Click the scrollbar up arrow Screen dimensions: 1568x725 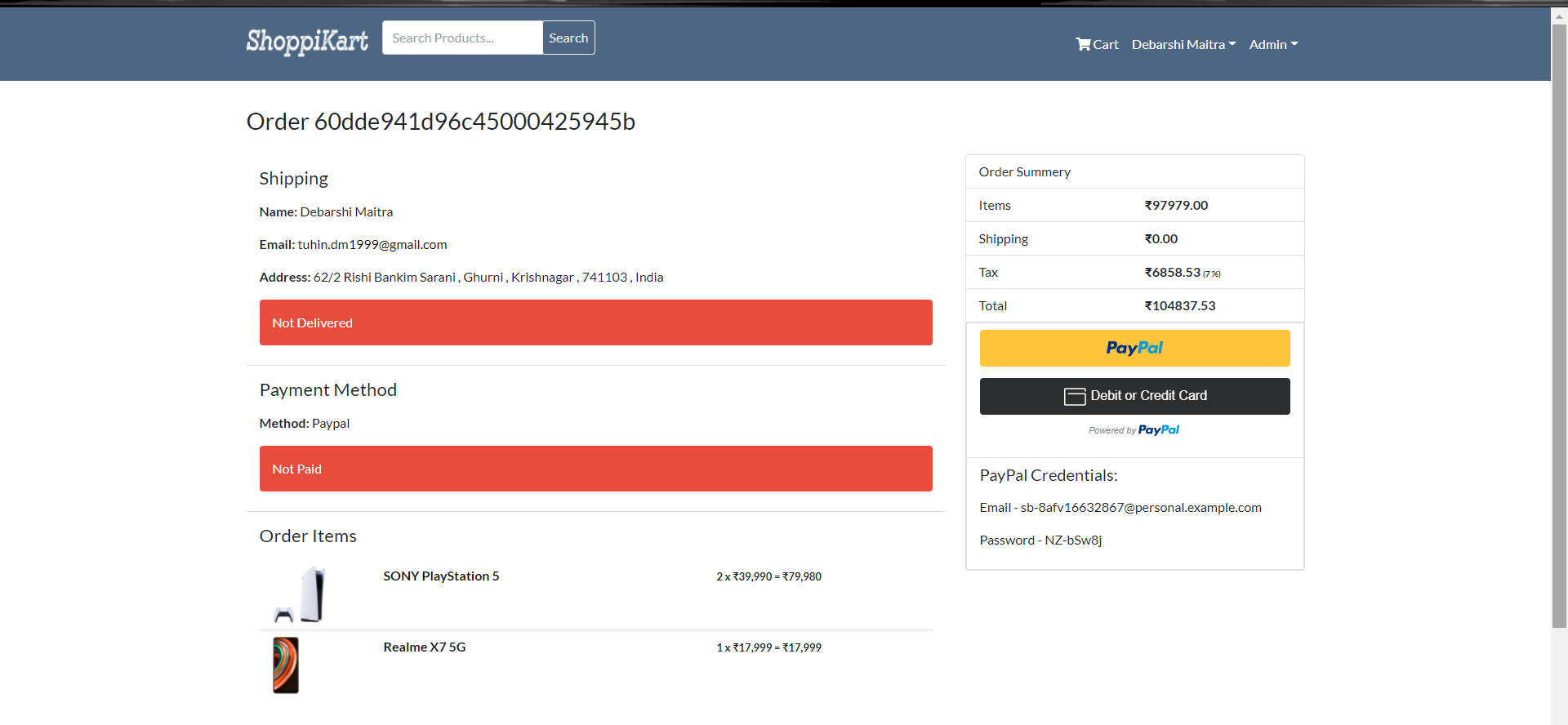point(1559,15)
